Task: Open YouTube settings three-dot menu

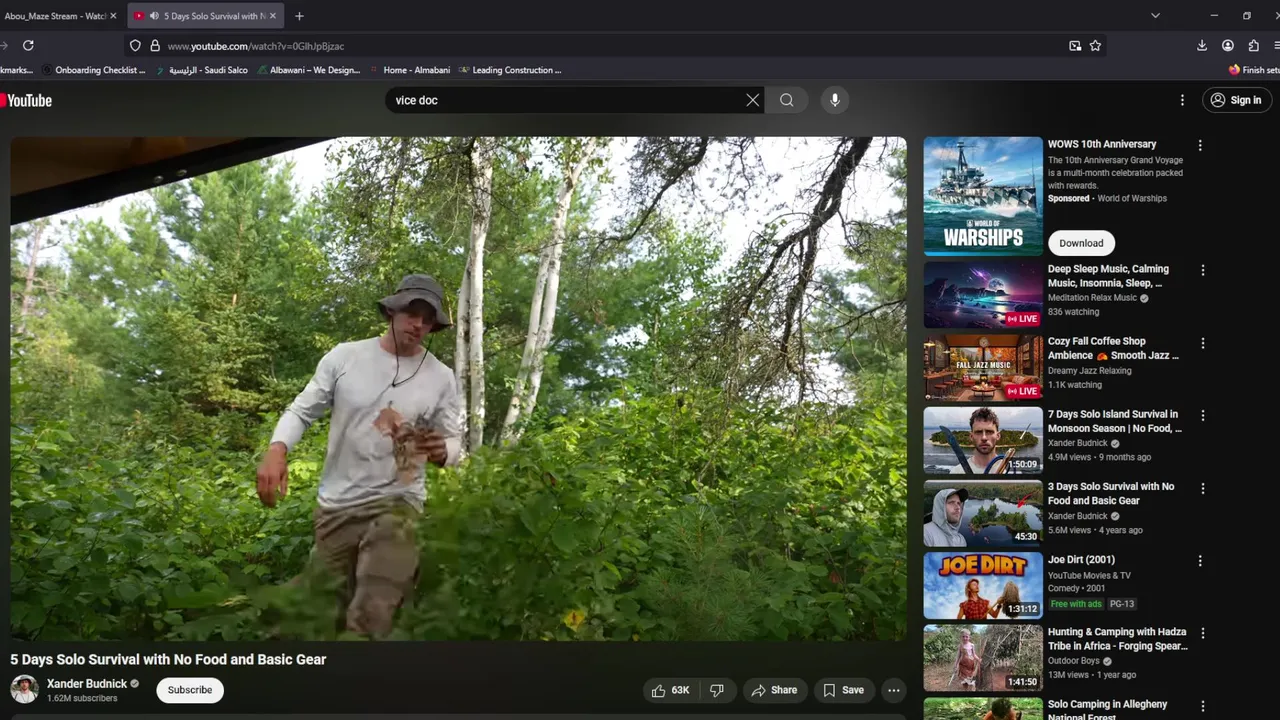Action: [x=1182, y=100]
